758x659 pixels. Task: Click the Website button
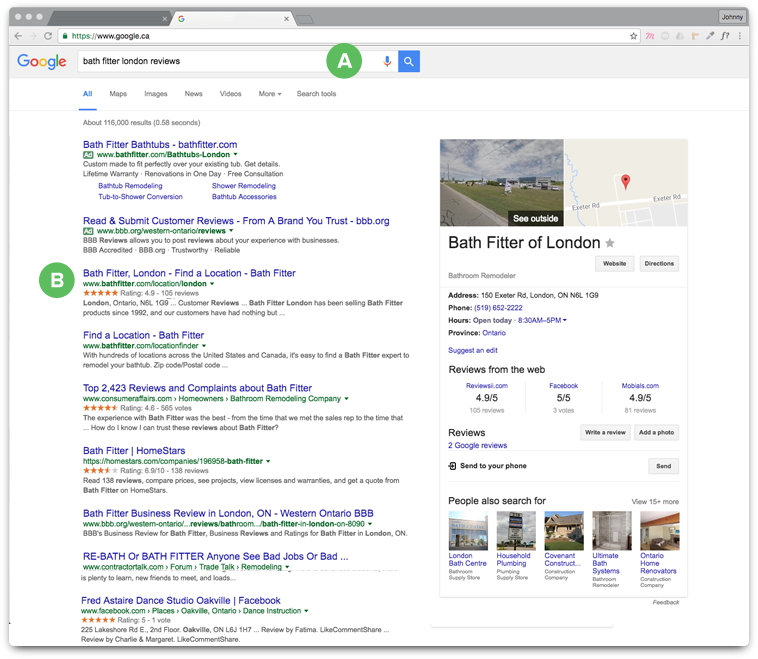click(614, 264)
